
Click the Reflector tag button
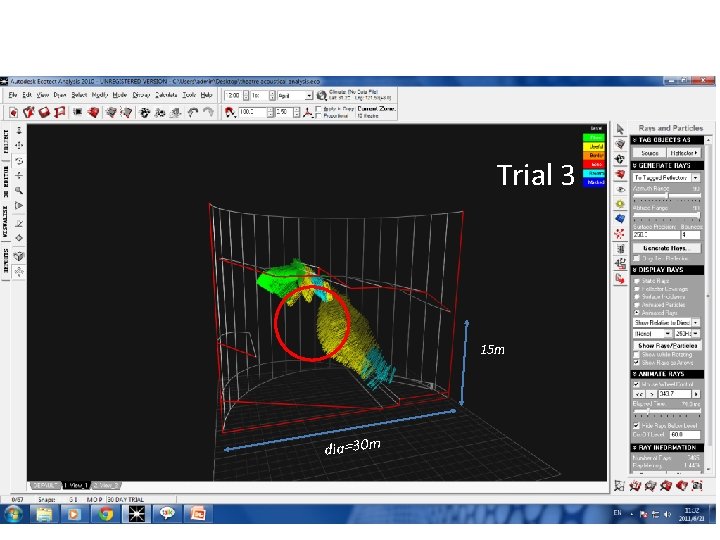point(684,153)
